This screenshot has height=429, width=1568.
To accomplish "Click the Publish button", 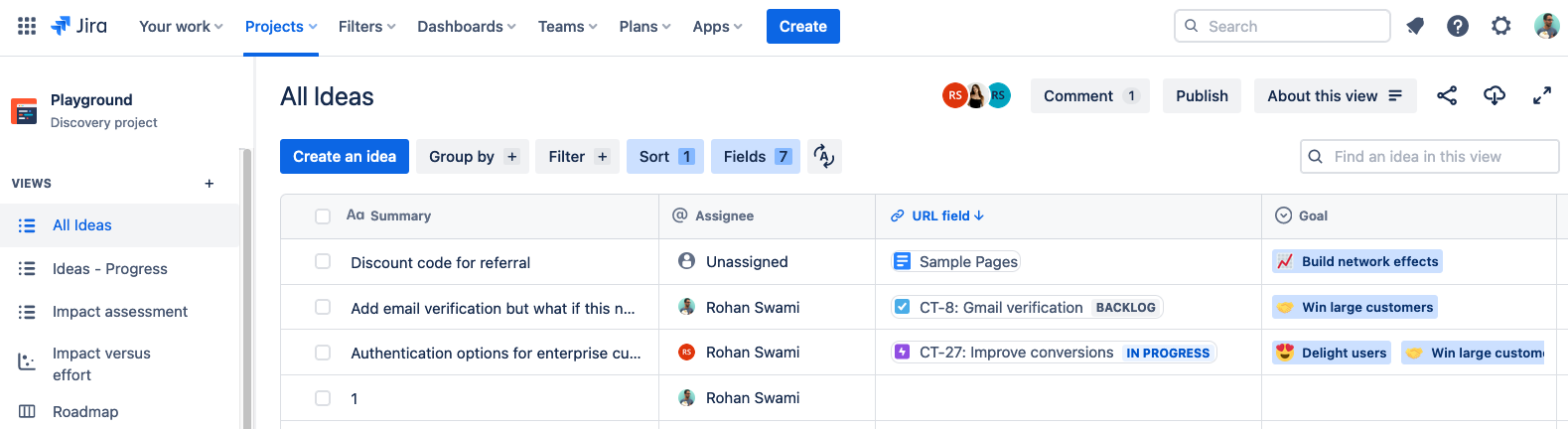I will 1202,95.
